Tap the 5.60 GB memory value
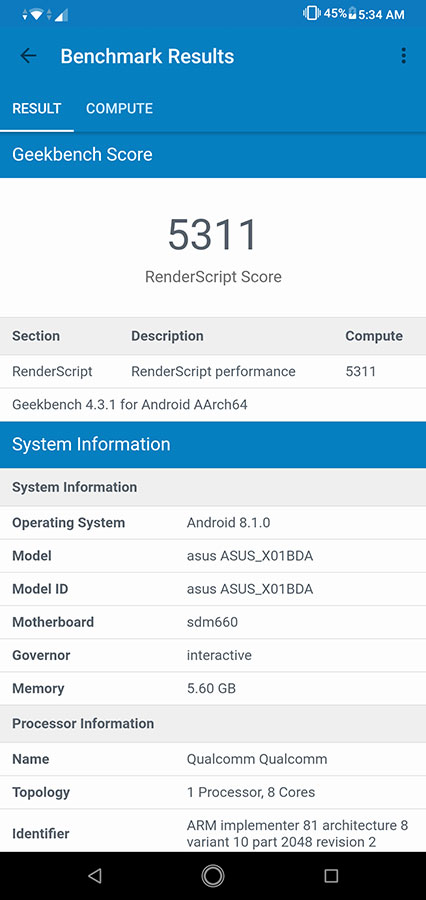This screenshot has width=426, height=900. pos(211,688)
